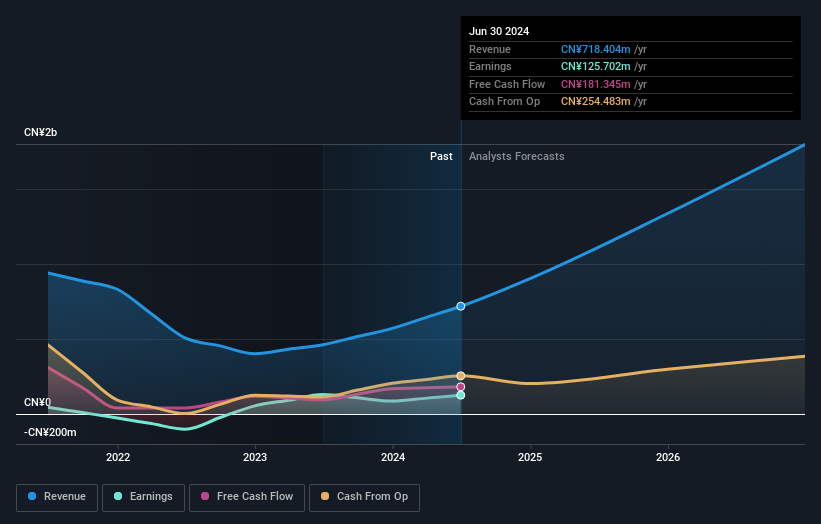Toggle the Free Cash Flow legend button
Viewport: 821px width, 524px height.
[x=247, y=497]
